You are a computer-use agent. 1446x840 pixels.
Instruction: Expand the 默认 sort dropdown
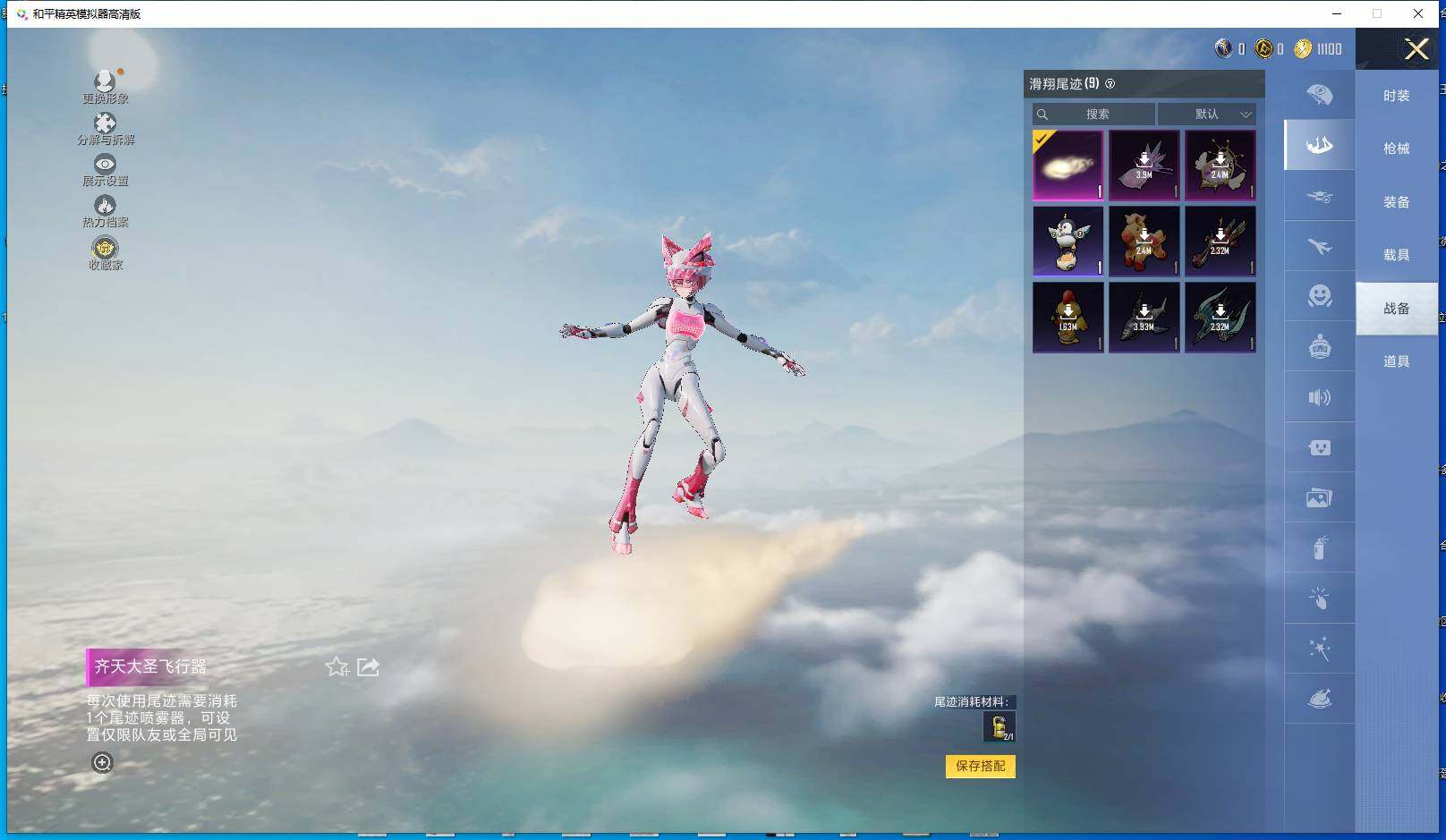point(1206,114)
